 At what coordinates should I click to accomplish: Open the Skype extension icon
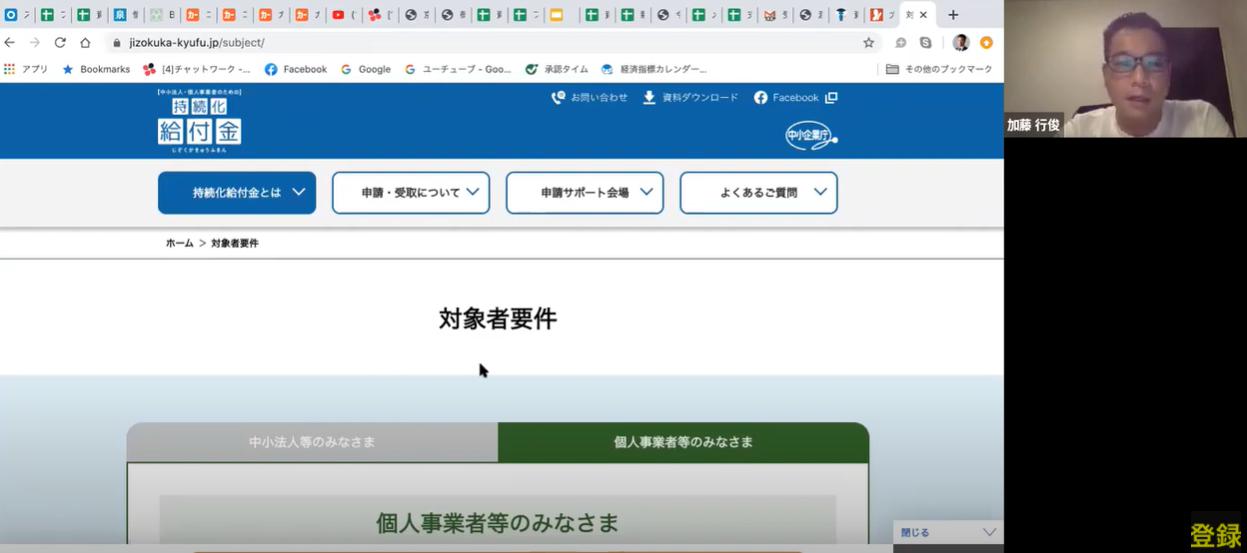(x=925, y=43)
